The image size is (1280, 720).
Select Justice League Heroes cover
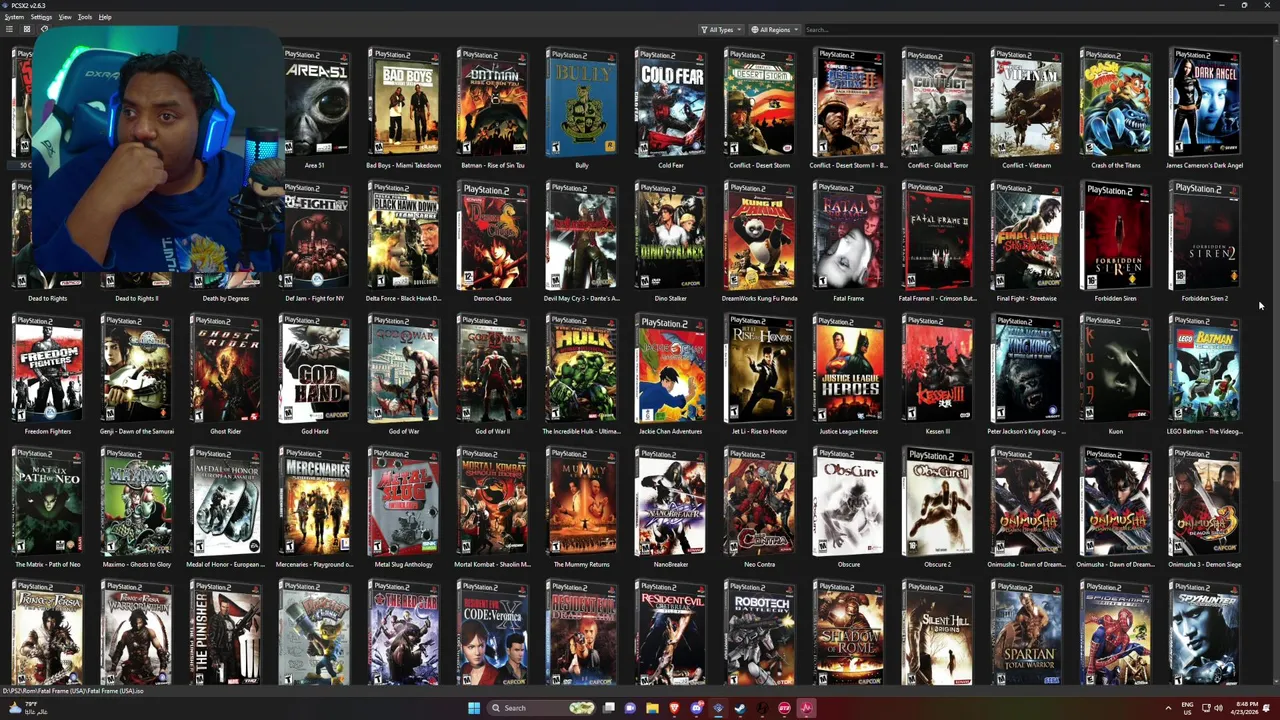coord(849,369)
